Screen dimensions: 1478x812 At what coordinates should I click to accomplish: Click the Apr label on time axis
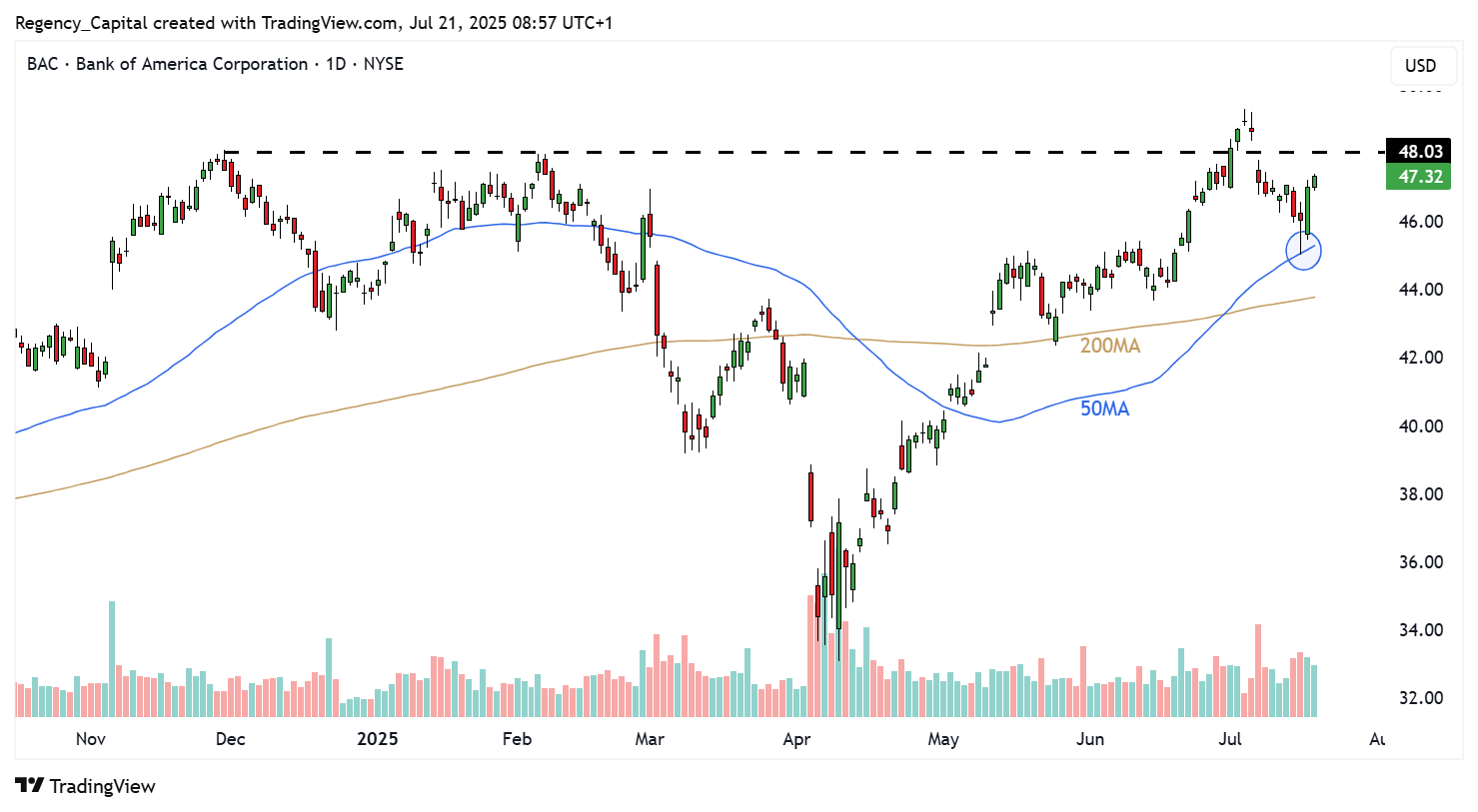tap(796, 739)
